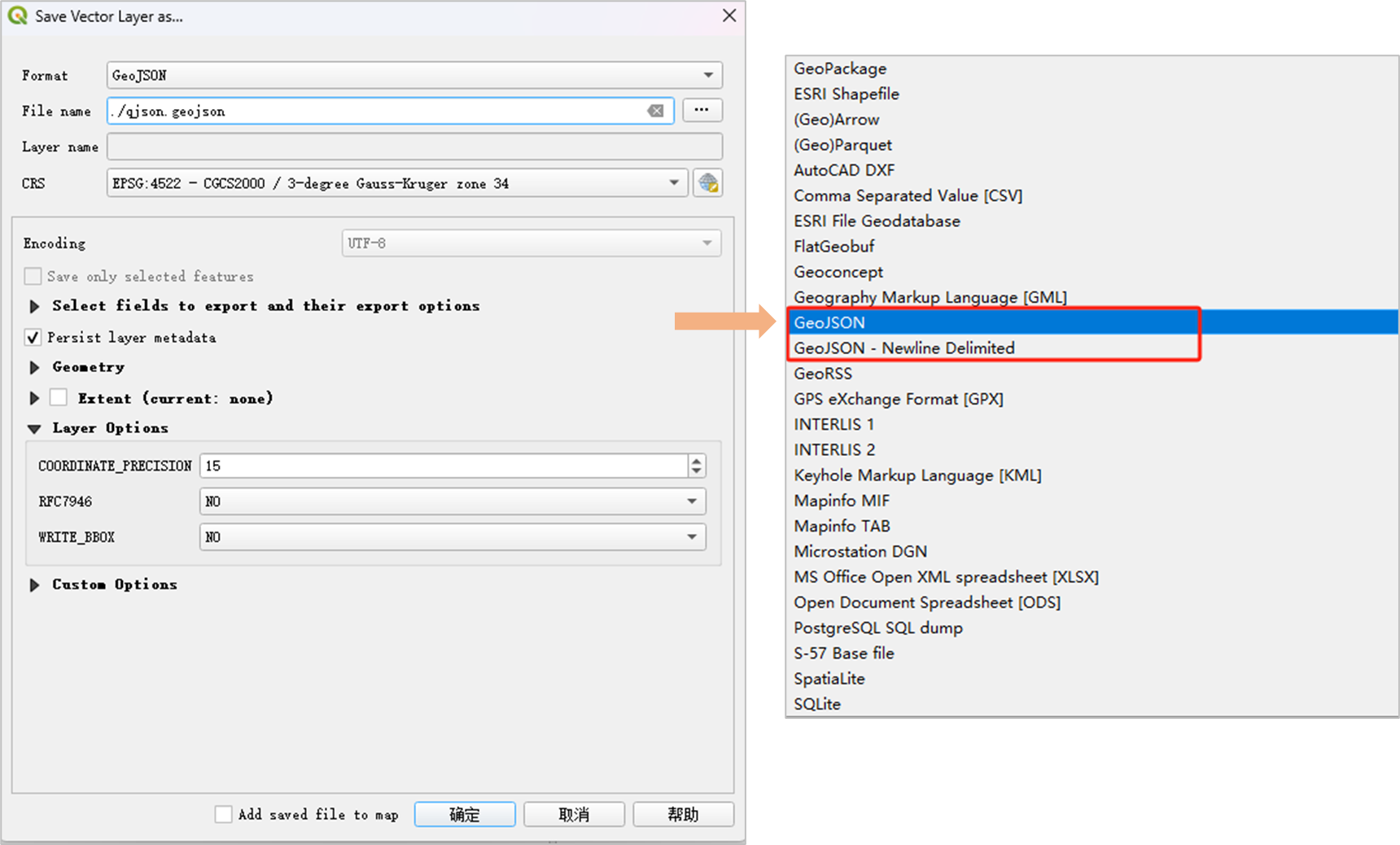Browse for file with the ellipsis button
Viewport: 1400px width, 845px height.
(x=702, y=110)
